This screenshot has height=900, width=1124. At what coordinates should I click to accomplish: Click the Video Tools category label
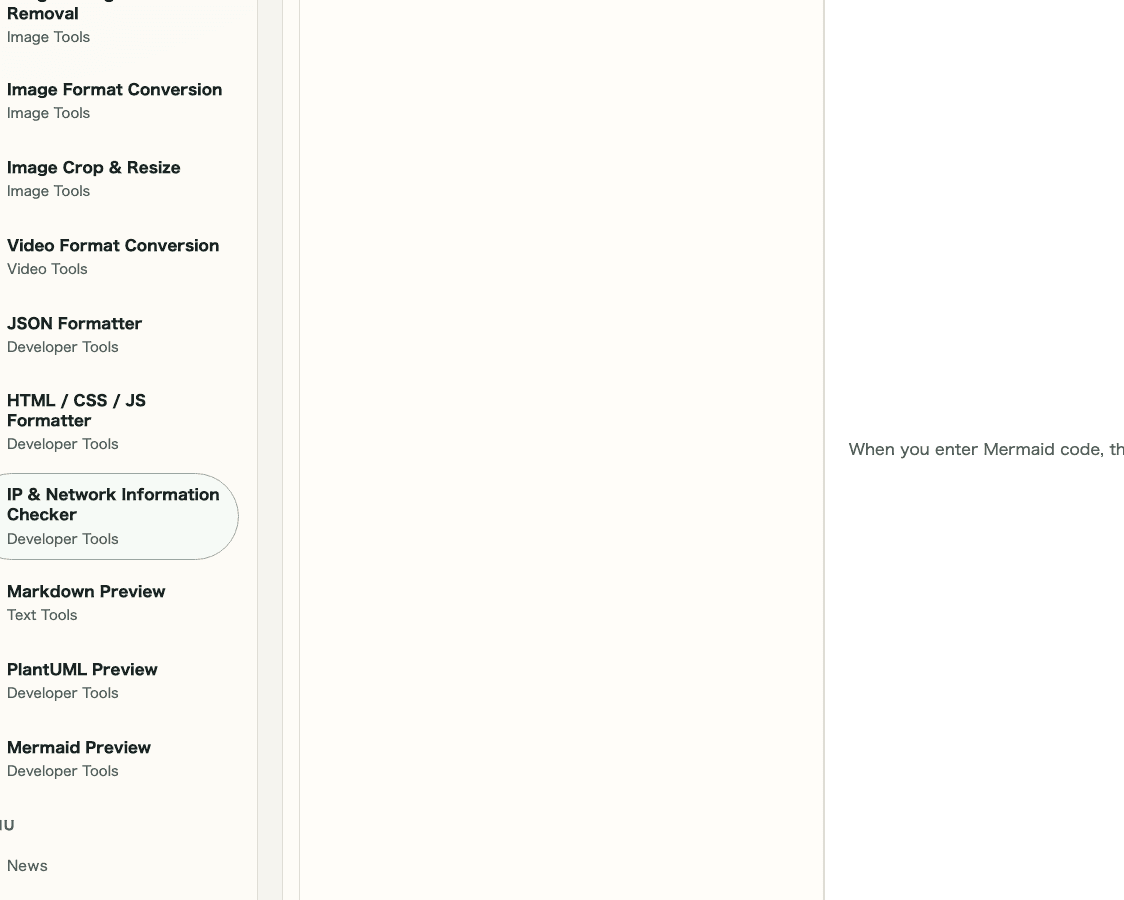47,269
